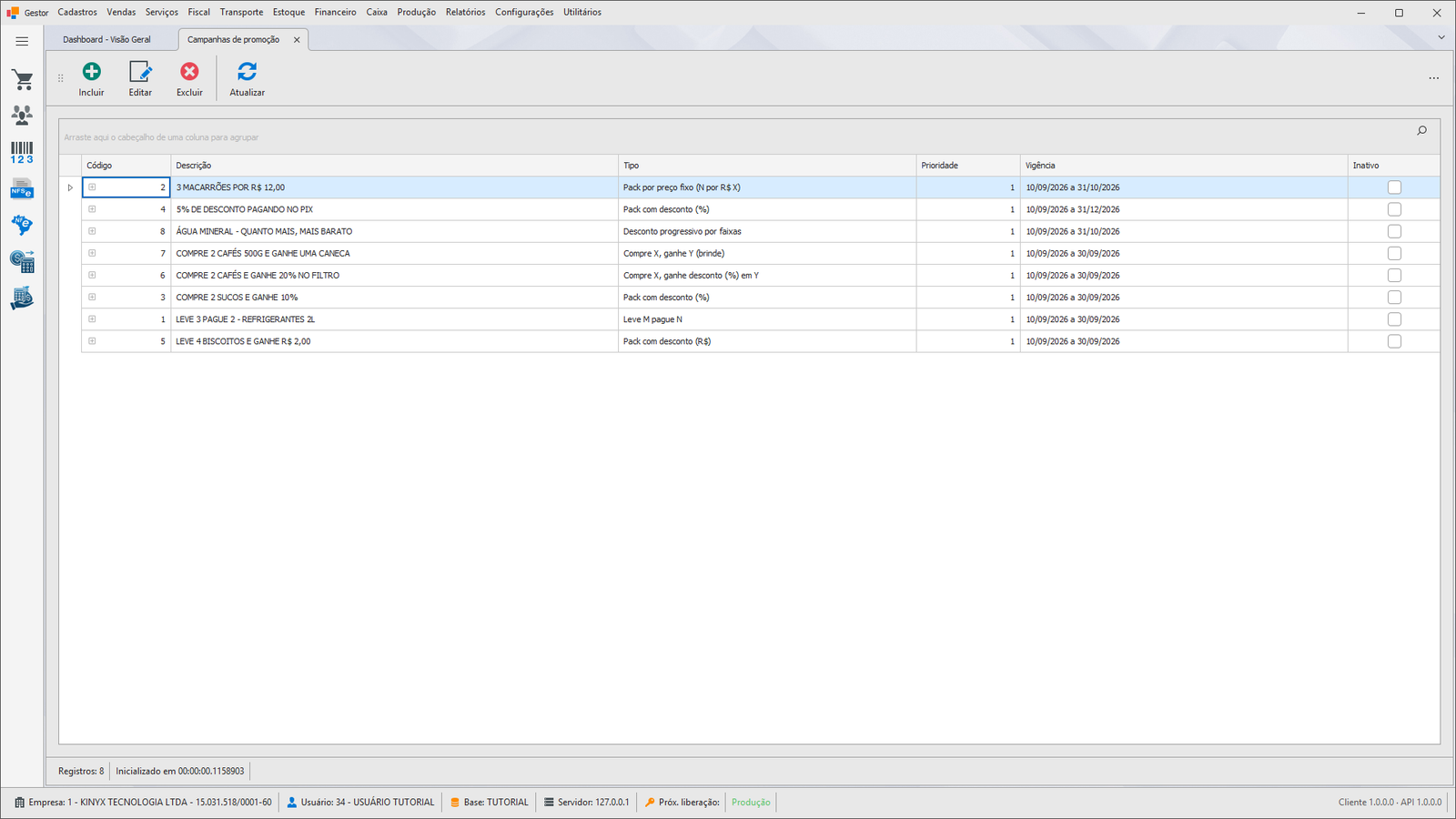Open the Cadastros menu

[x=77, y=12]
